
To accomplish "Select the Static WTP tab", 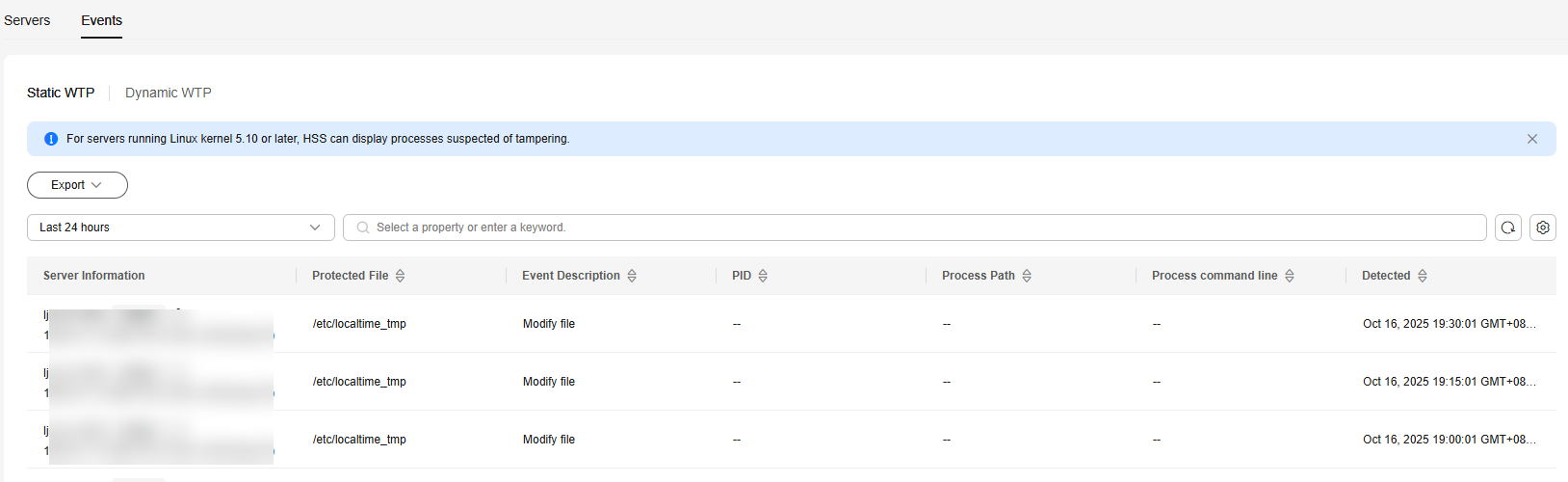I will tap(61, 93).
